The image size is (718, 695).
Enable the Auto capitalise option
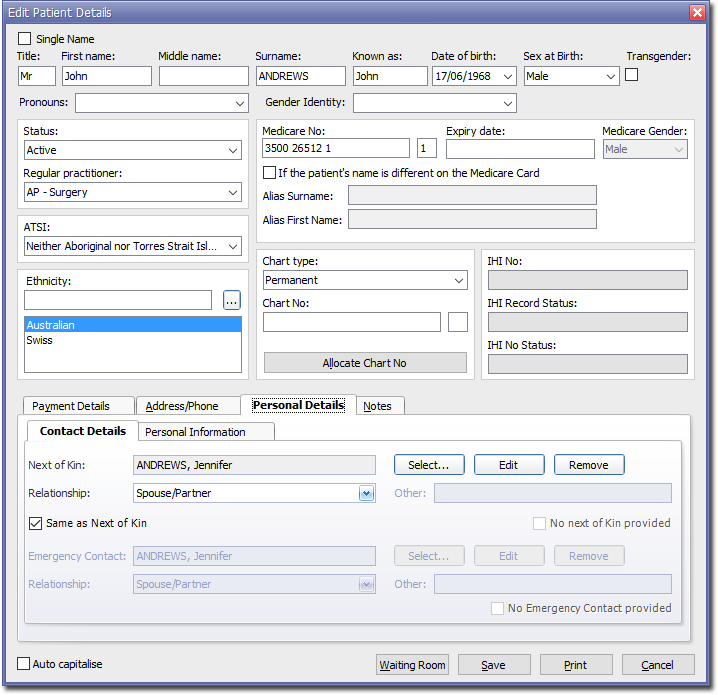tap(24, 664)
